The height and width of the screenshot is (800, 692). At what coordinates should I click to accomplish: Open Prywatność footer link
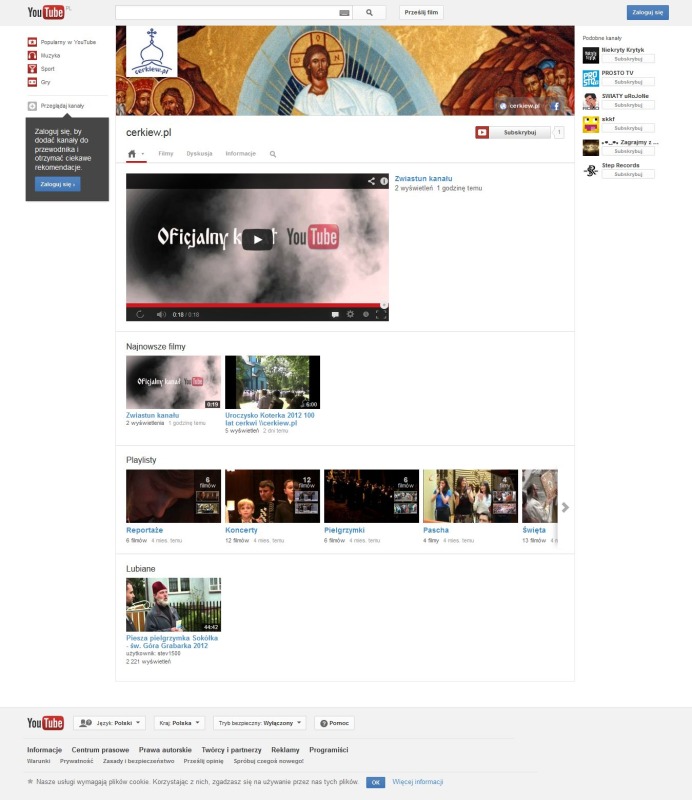(x=77, y=761)
